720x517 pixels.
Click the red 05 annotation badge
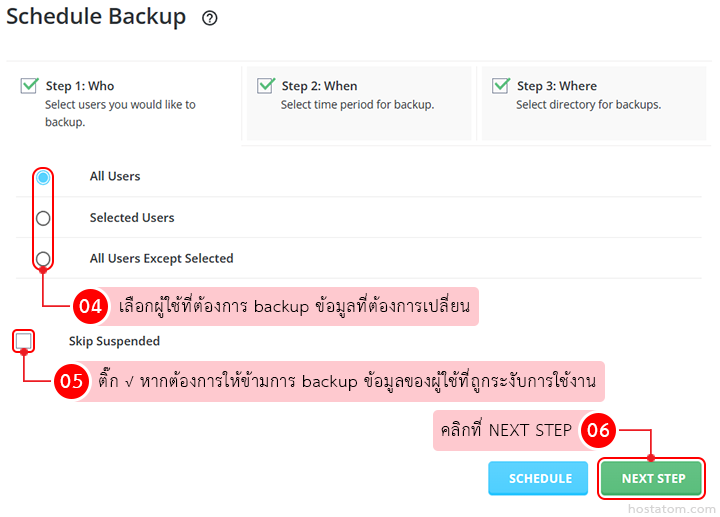(71, 382)
